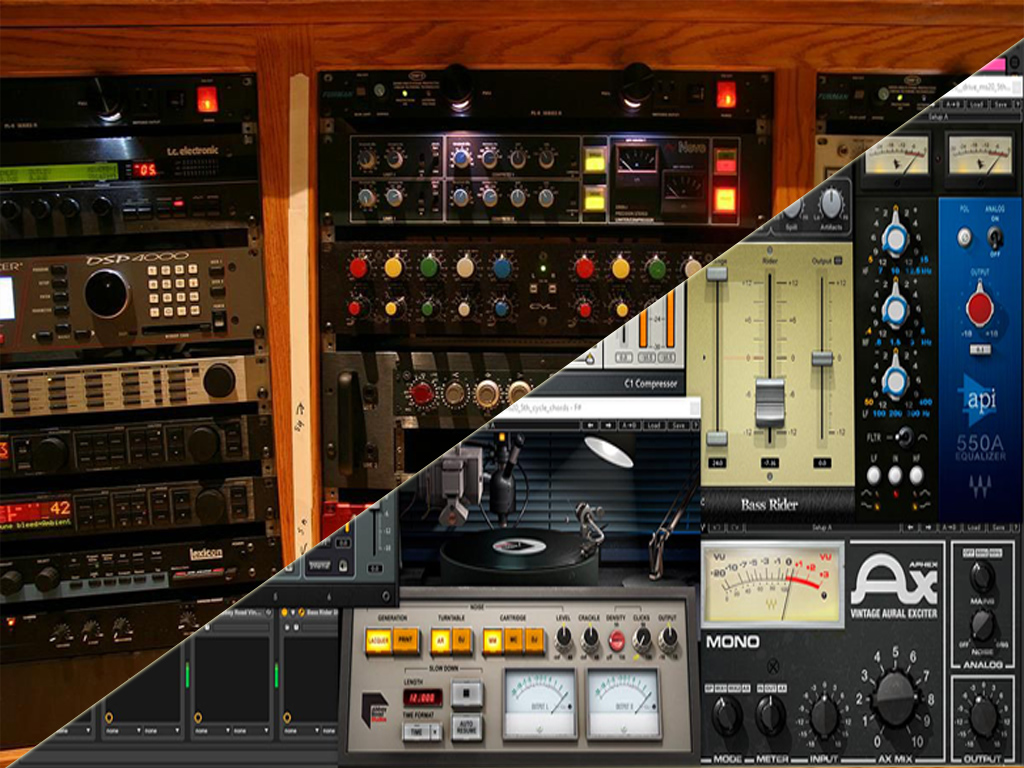Select the DJ button under Turntable
This screenshot has height=768, width=1024.
[x=462, y=641]
